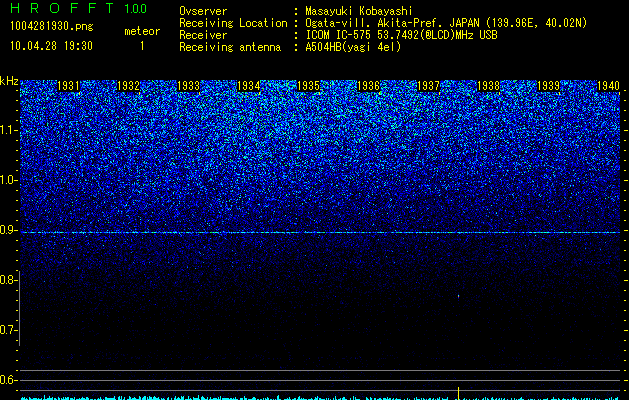Viewport: 629px width, 400px height.
Task: Click the yellow spike in the bottom level trace
Action: pos(458,393)
